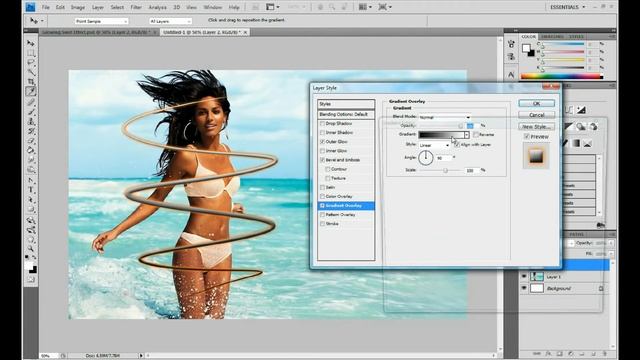The height and width of the screenshot is (360, 640).
Task: Click the New Style... button
Action: pos(536,127)
